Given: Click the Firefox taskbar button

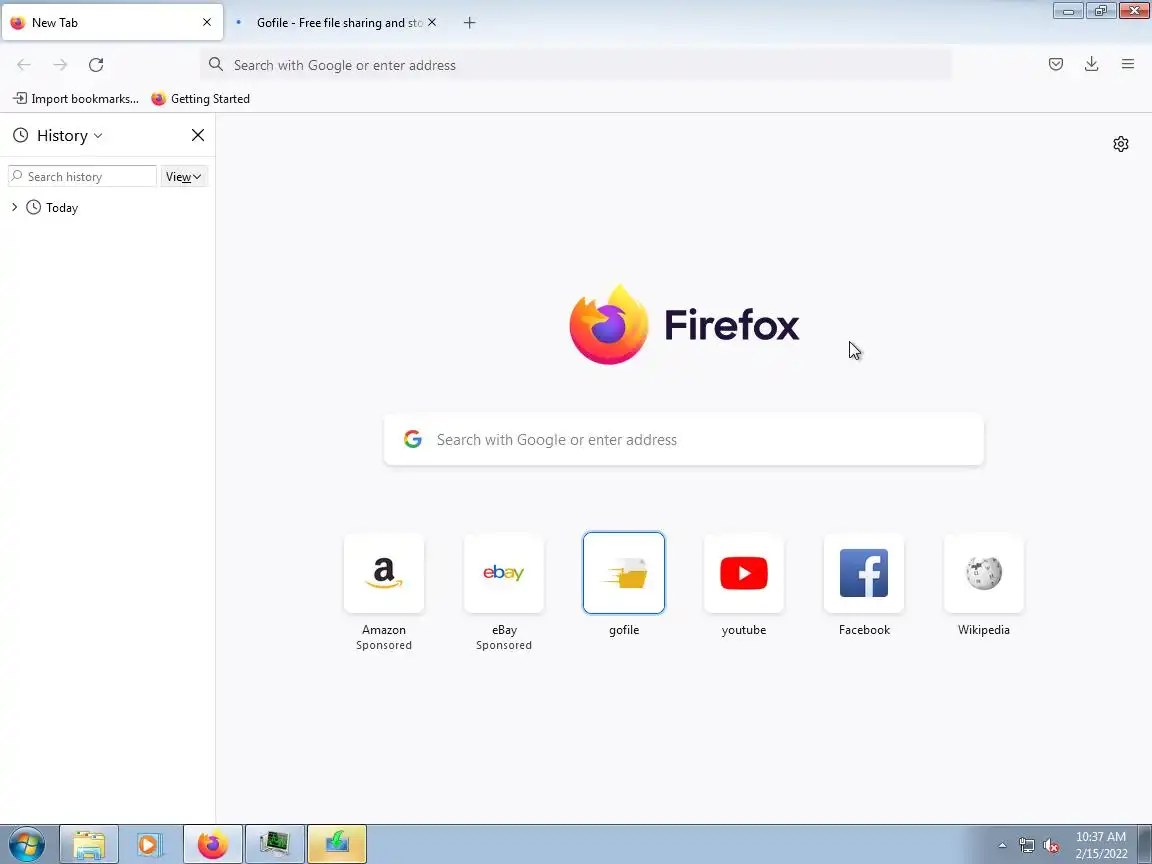Looking at the screenshot, I should point(212,844).
